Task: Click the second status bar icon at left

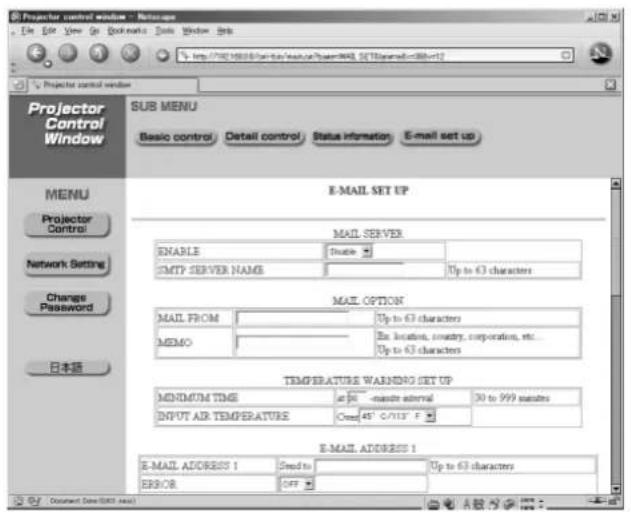Action: pyautogui.click(x=35, y=501)
